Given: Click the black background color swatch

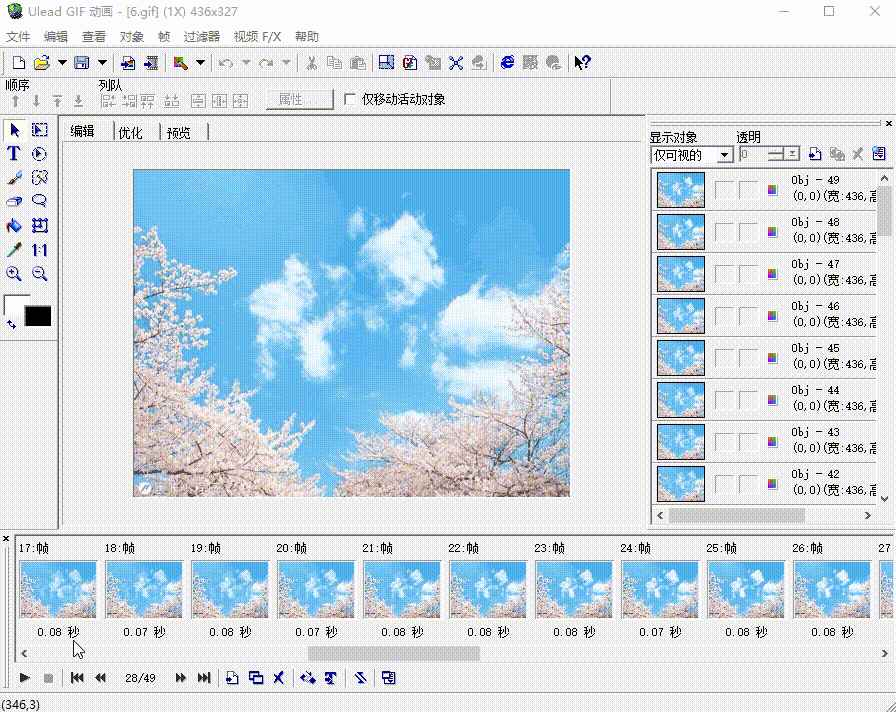Looking at the screenshot, I should (x=38, y=316).
